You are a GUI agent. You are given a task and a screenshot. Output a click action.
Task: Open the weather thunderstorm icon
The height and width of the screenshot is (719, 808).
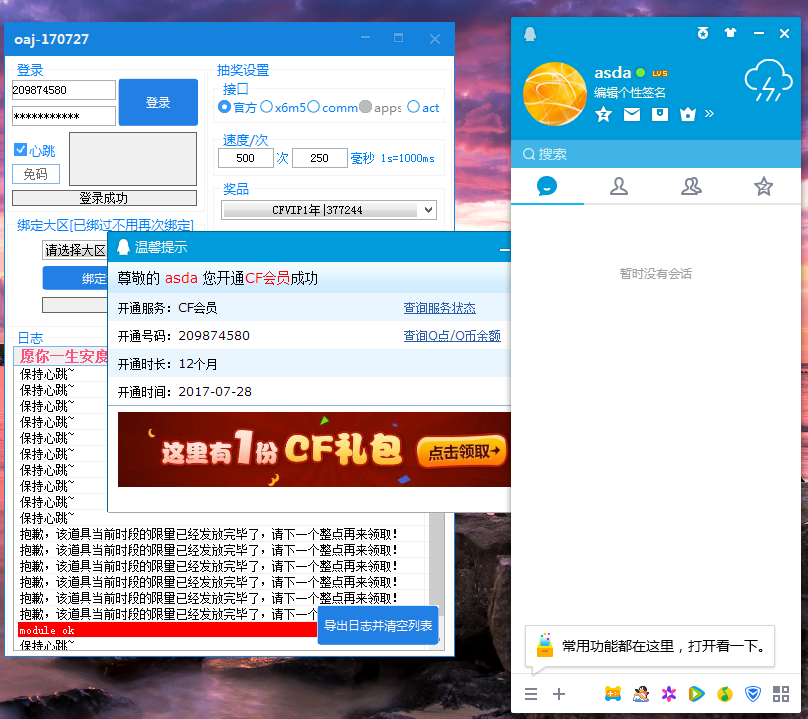tap(768, 80)
